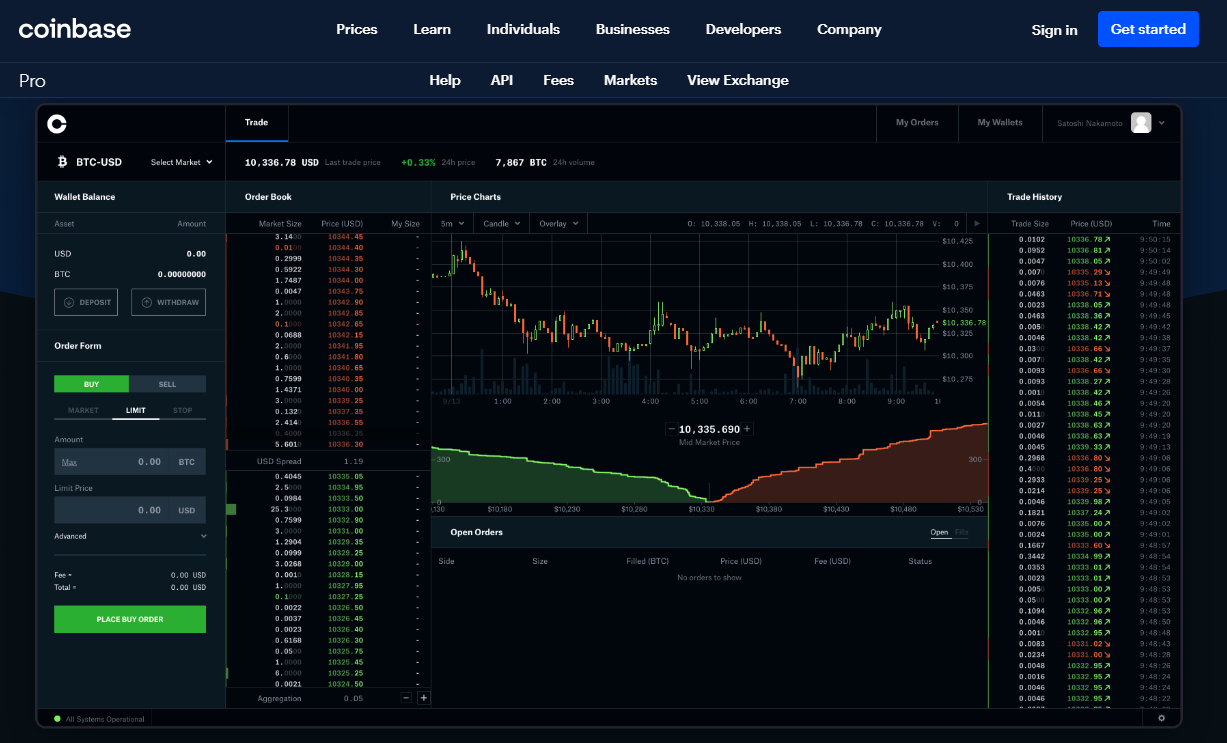
Task: Open My Orders
Action: 917,122
